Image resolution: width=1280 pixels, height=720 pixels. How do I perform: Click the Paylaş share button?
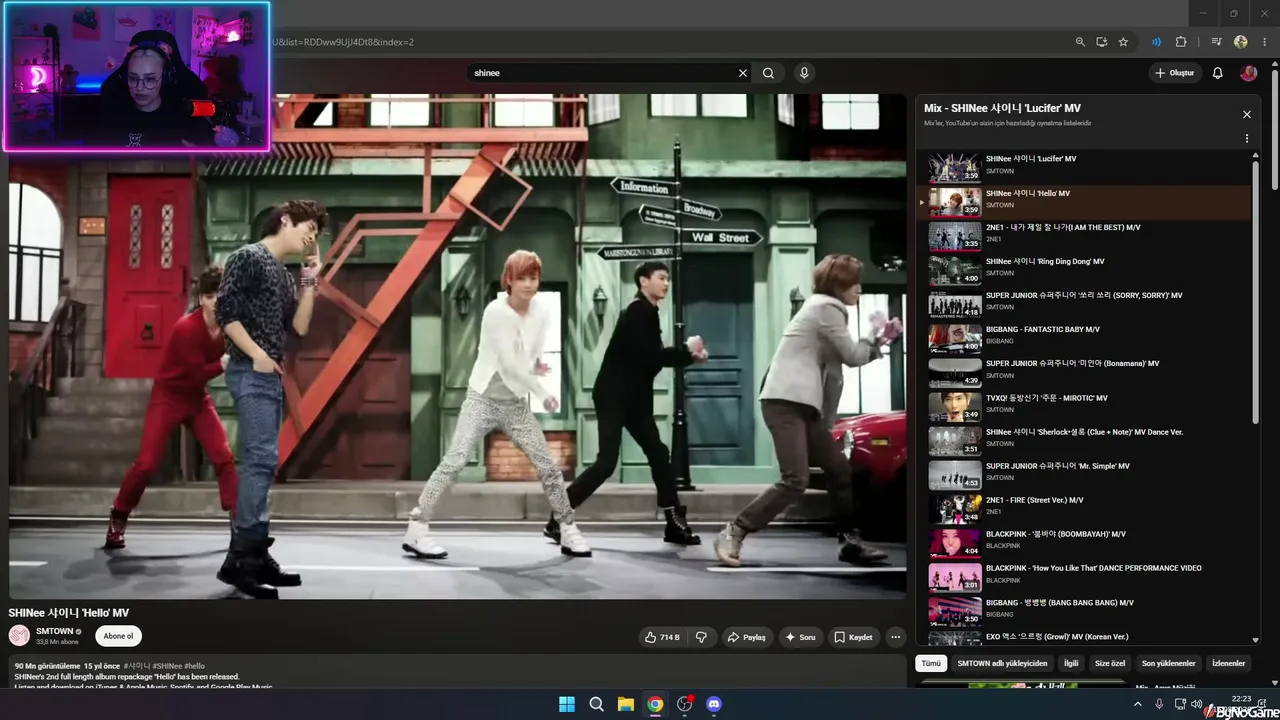pyautogui.click(x=747, y=637)
